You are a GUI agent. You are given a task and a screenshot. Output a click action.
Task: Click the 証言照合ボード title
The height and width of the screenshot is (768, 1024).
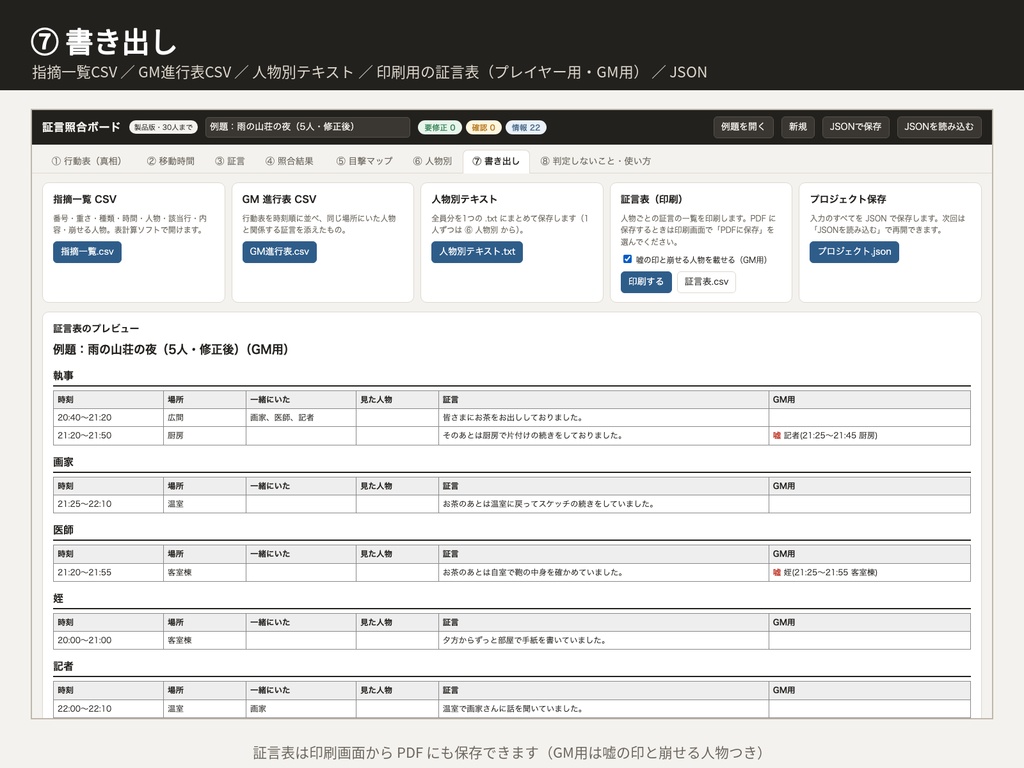pos(82,127)
